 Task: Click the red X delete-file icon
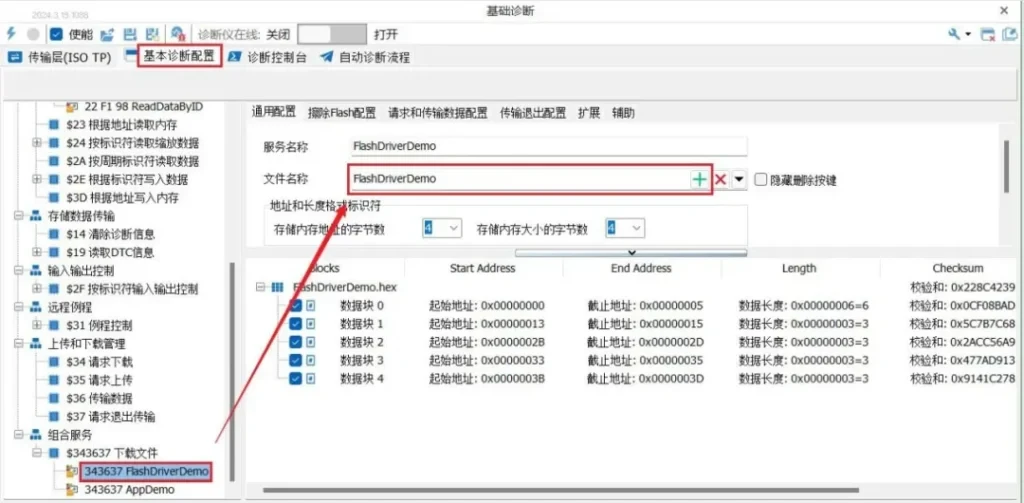click(720, 179)
